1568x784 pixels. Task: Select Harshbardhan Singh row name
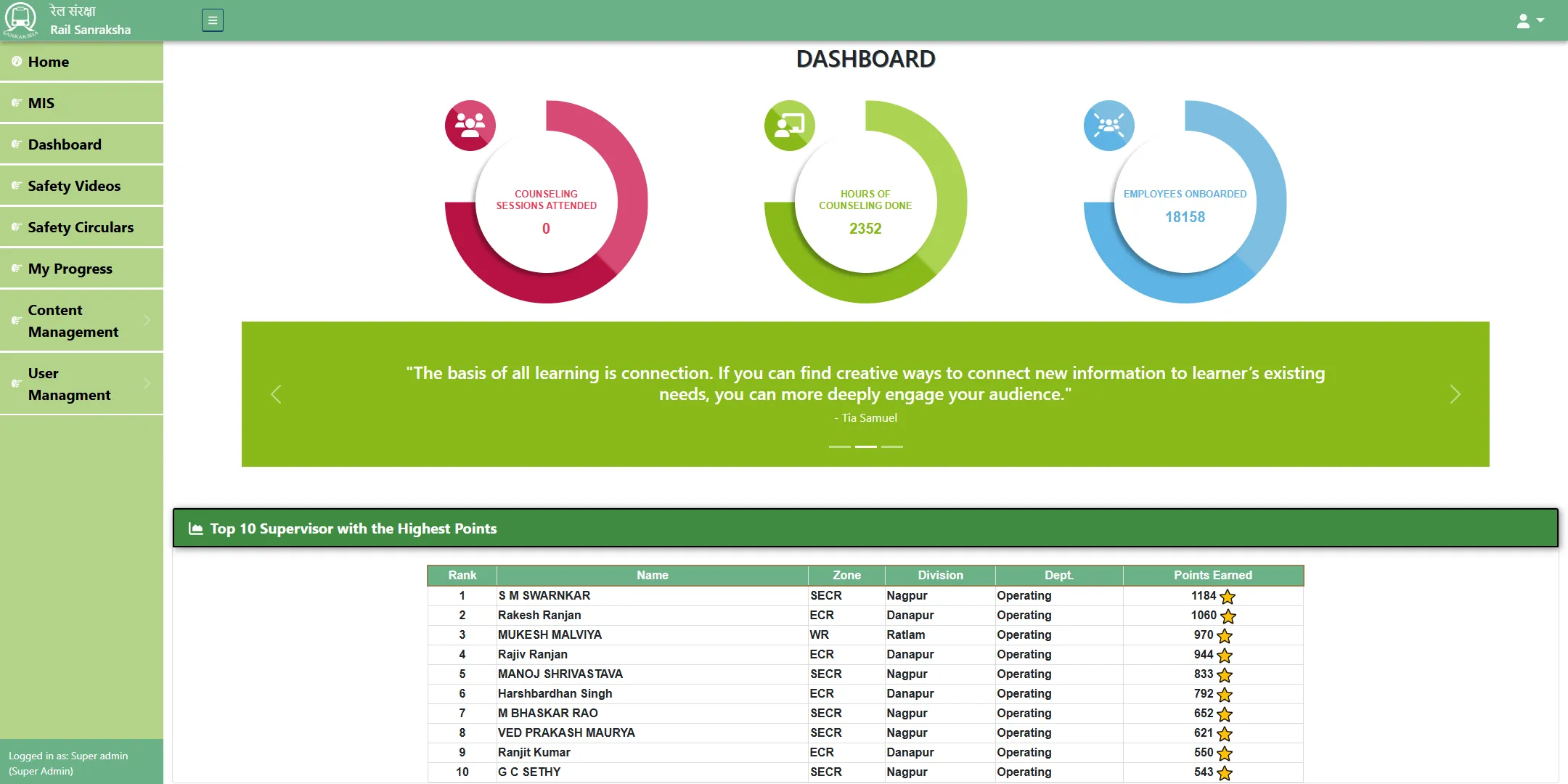(x=555, y=693)
